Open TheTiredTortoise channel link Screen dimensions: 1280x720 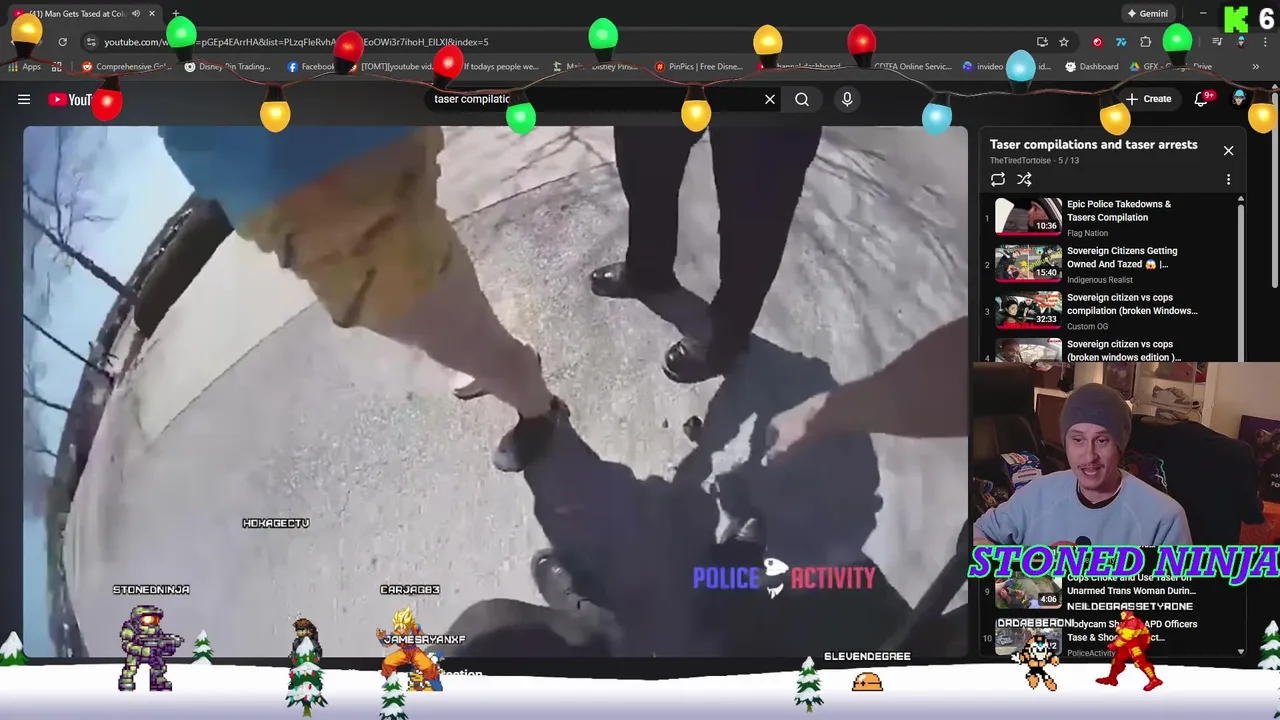point(1020,160)
